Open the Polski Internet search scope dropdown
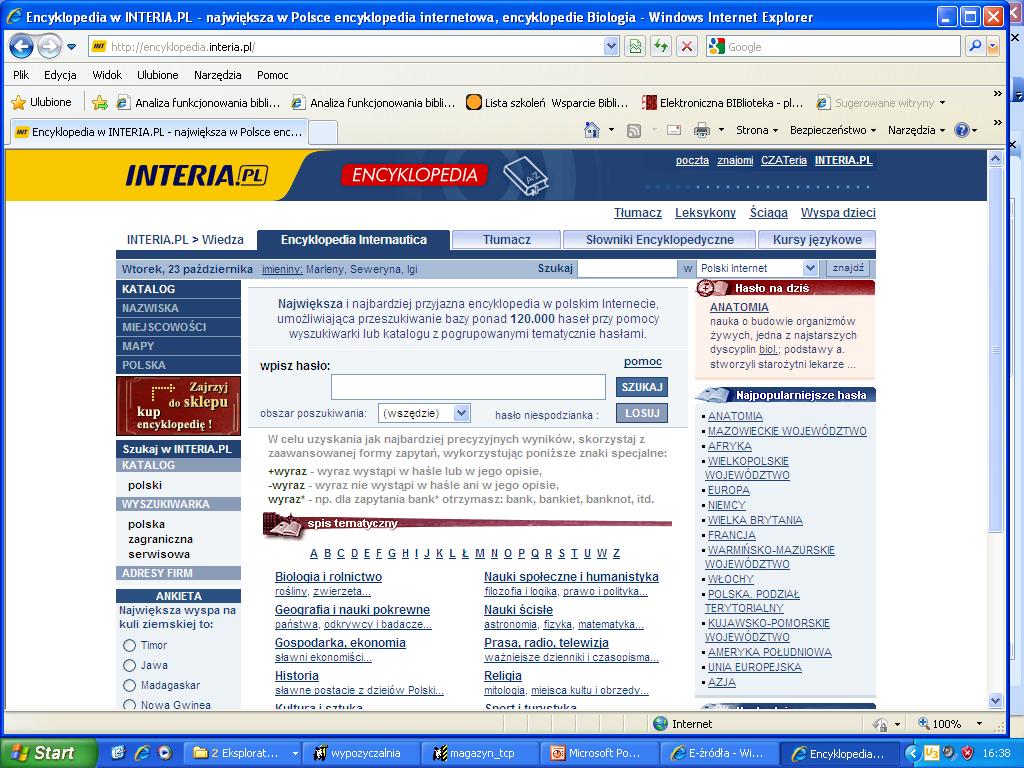Viewport: 1024px width, 768px height. pyautogui.click(x=757, y=268)
